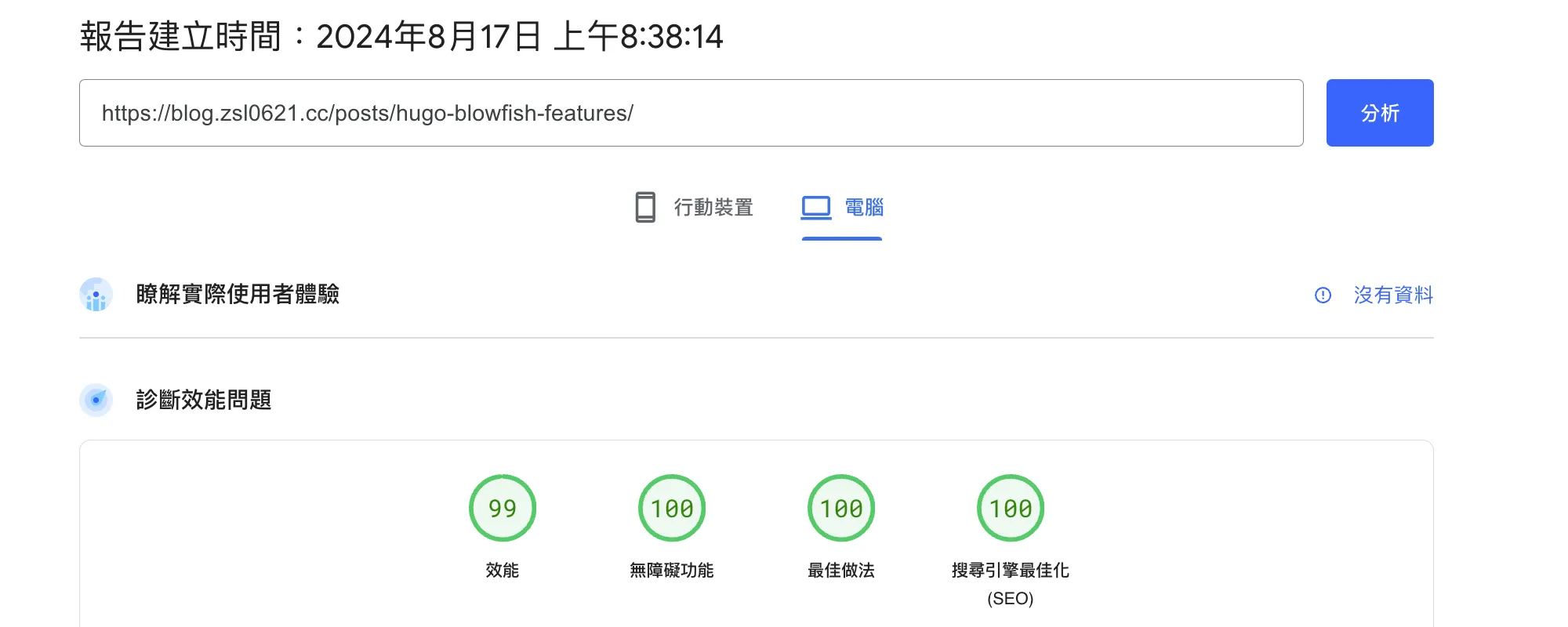This screenshot has width=1568, height=627.
Task: Jump to 最佳做法 category label
Action: click(841, 571)
